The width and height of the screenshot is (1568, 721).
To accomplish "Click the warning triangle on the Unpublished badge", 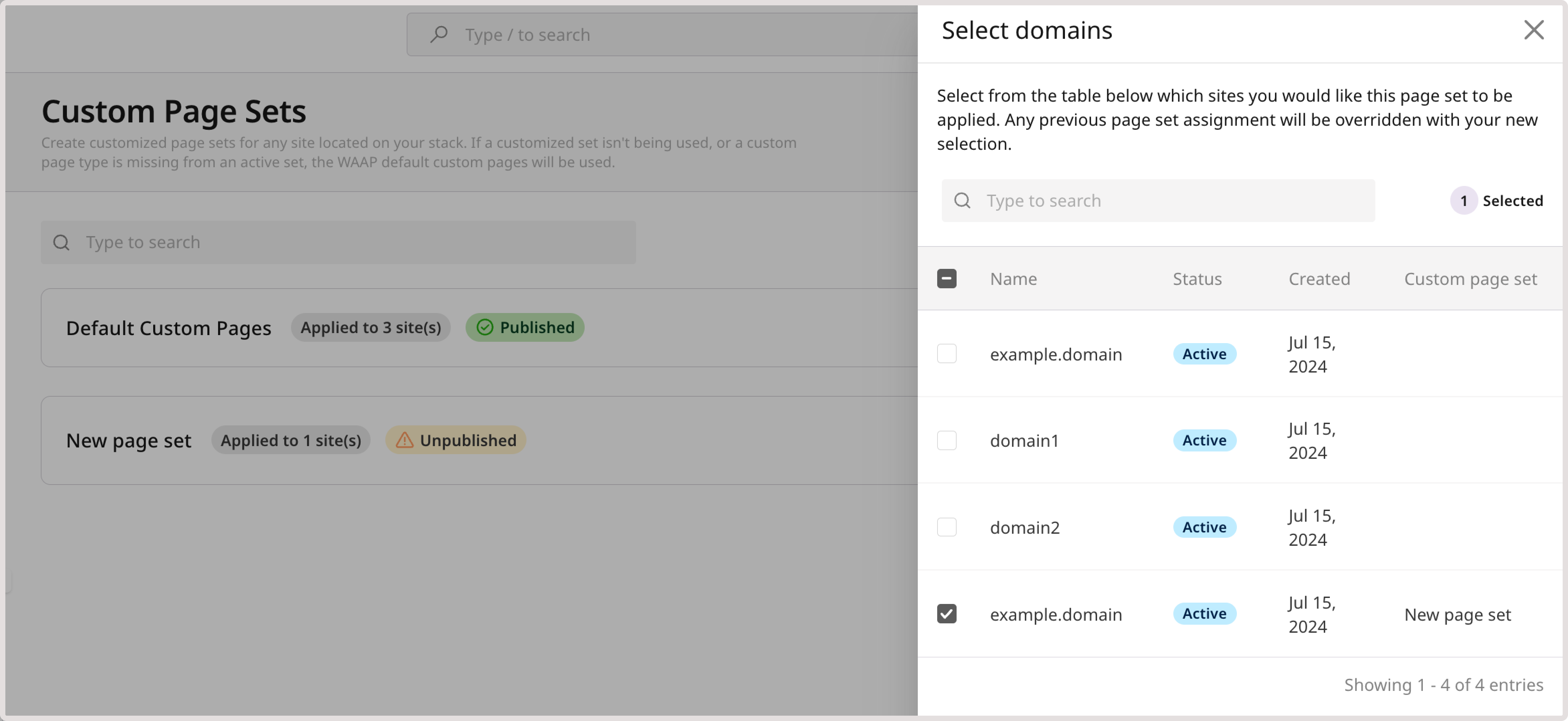I will [405, 440].
